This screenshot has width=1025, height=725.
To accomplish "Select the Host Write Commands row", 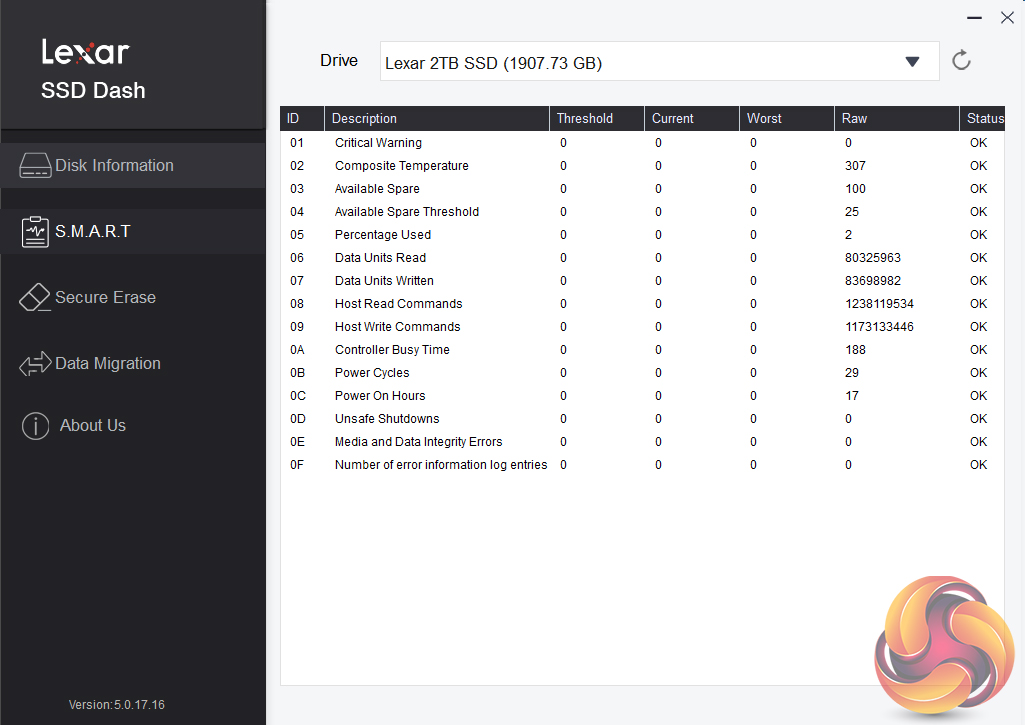I will click(x=643, y=327).
